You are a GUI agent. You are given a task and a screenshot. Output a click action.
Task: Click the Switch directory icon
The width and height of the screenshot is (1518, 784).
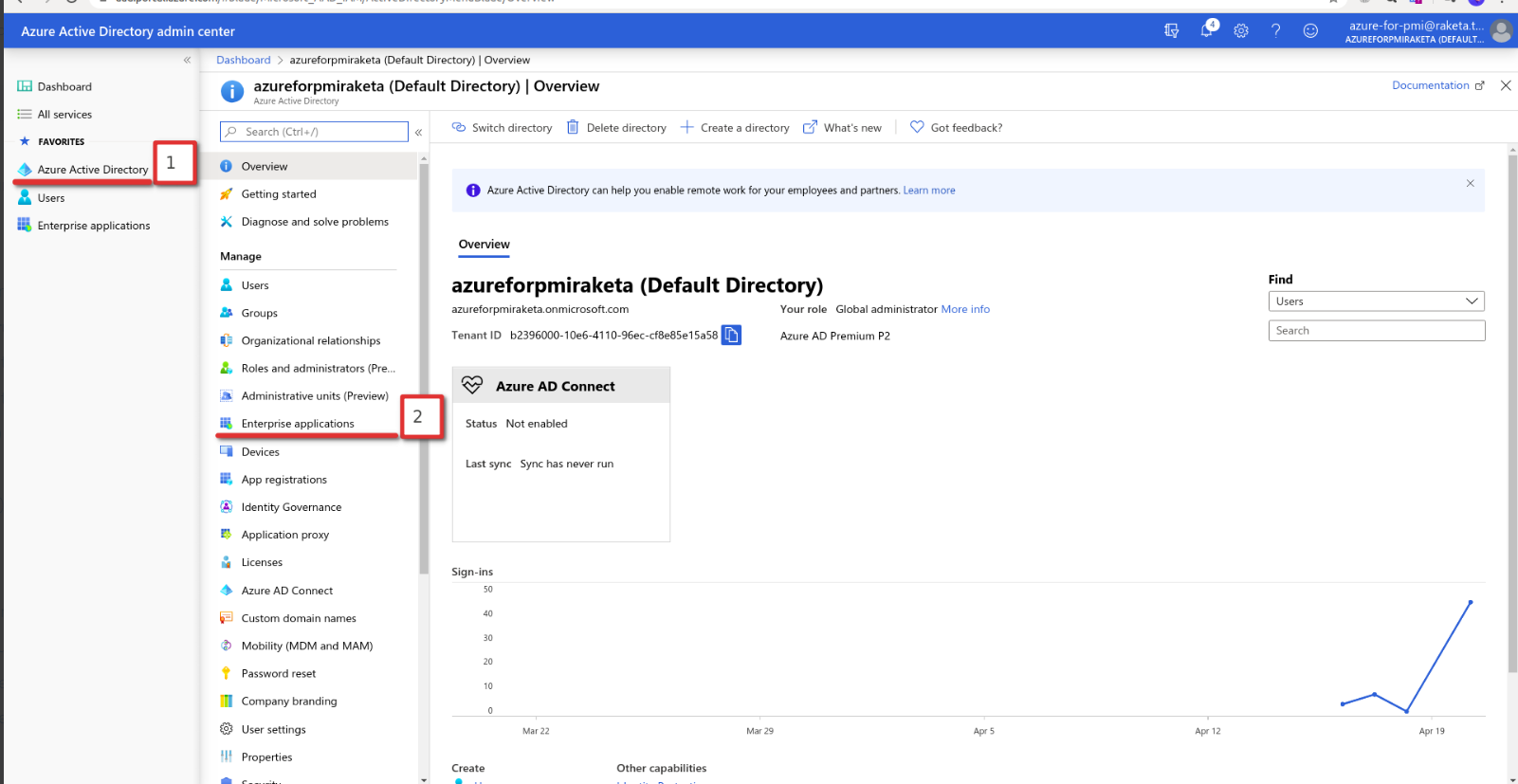pyautogui.click(x=459, y=127)
